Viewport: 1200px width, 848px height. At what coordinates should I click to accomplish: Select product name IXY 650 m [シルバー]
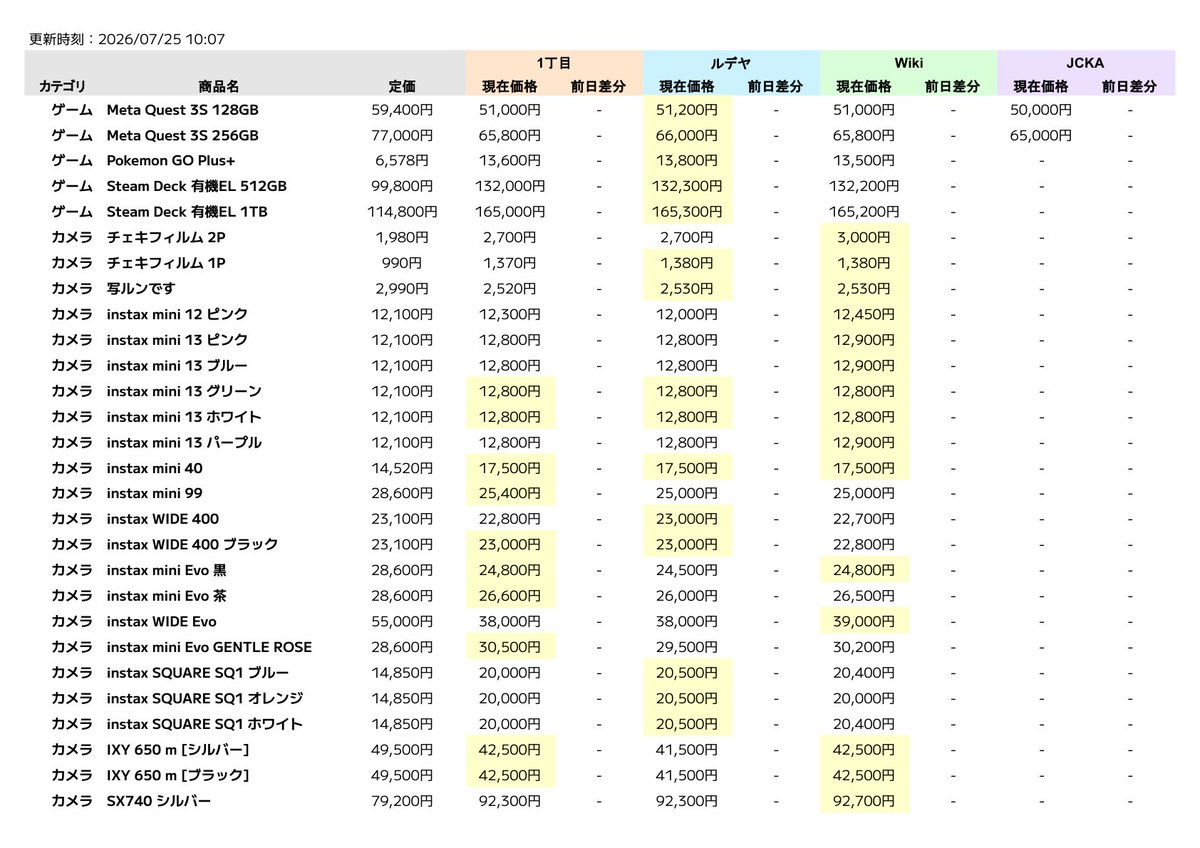point(178,749)
